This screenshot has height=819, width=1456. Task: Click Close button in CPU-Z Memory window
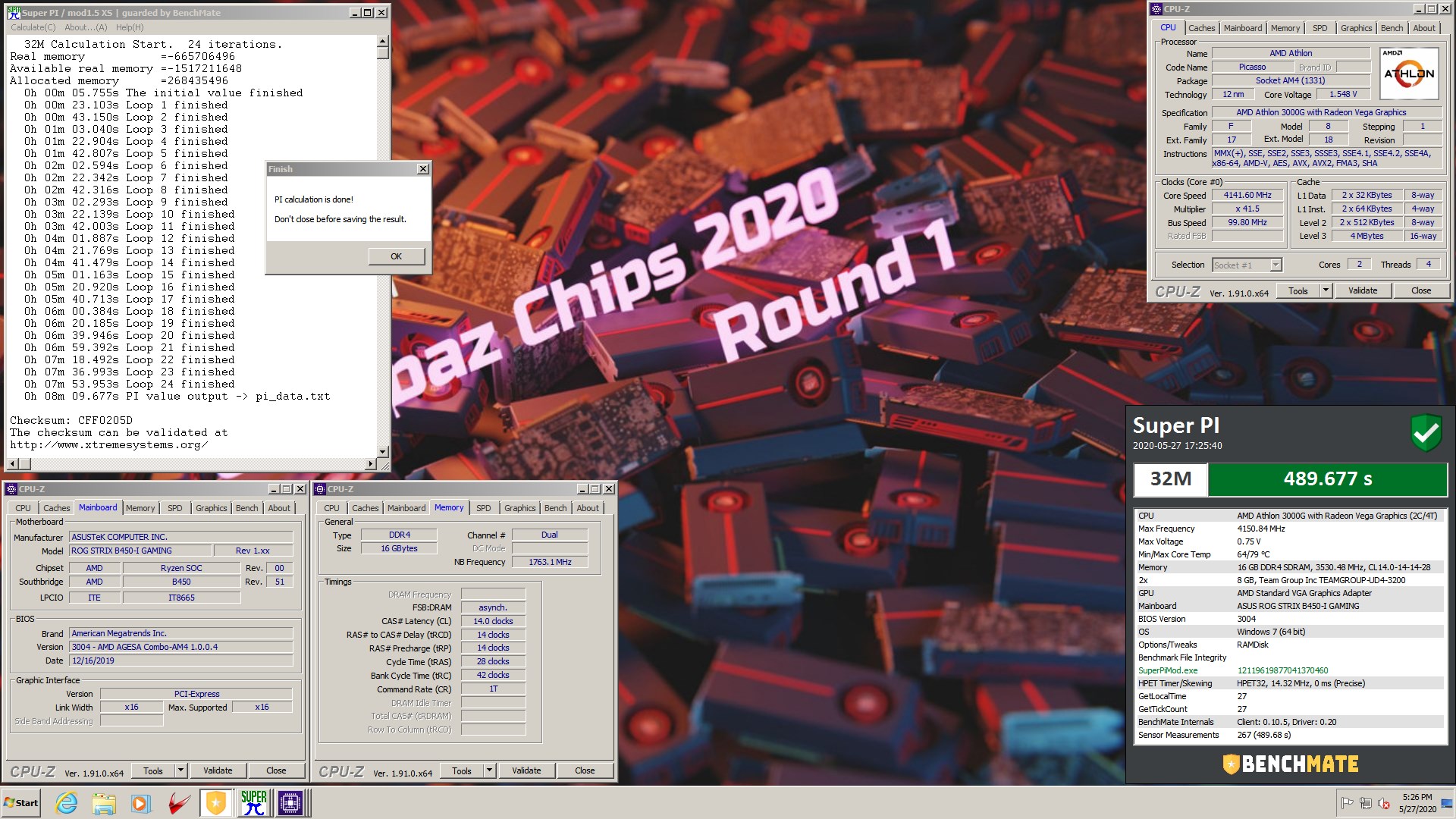pyautogui.click(x=585, y=770)
